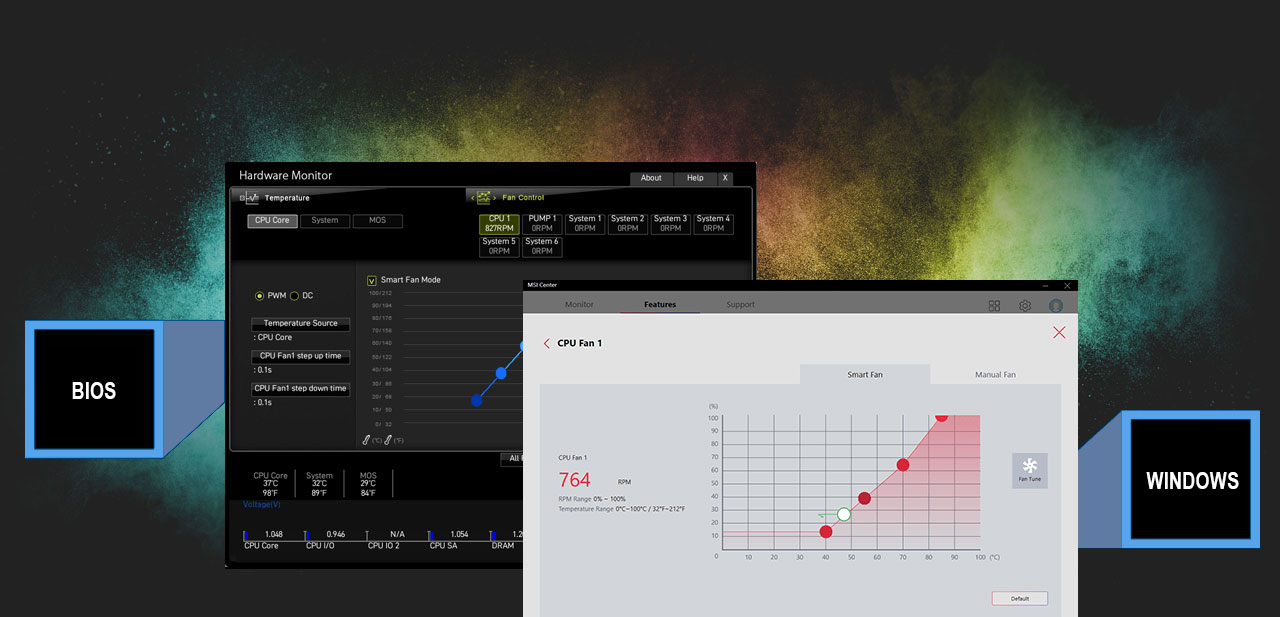The width and height of the screenshot is (1280, 617).
Task: Click the Fan Control chart icon in Hardware Monitor
Action: point(484,197)
